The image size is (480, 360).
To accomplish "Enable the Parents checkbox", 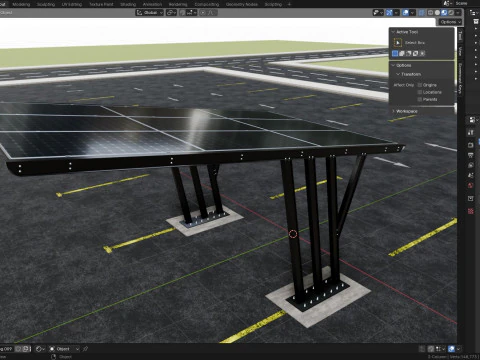I will pos(420,99).
